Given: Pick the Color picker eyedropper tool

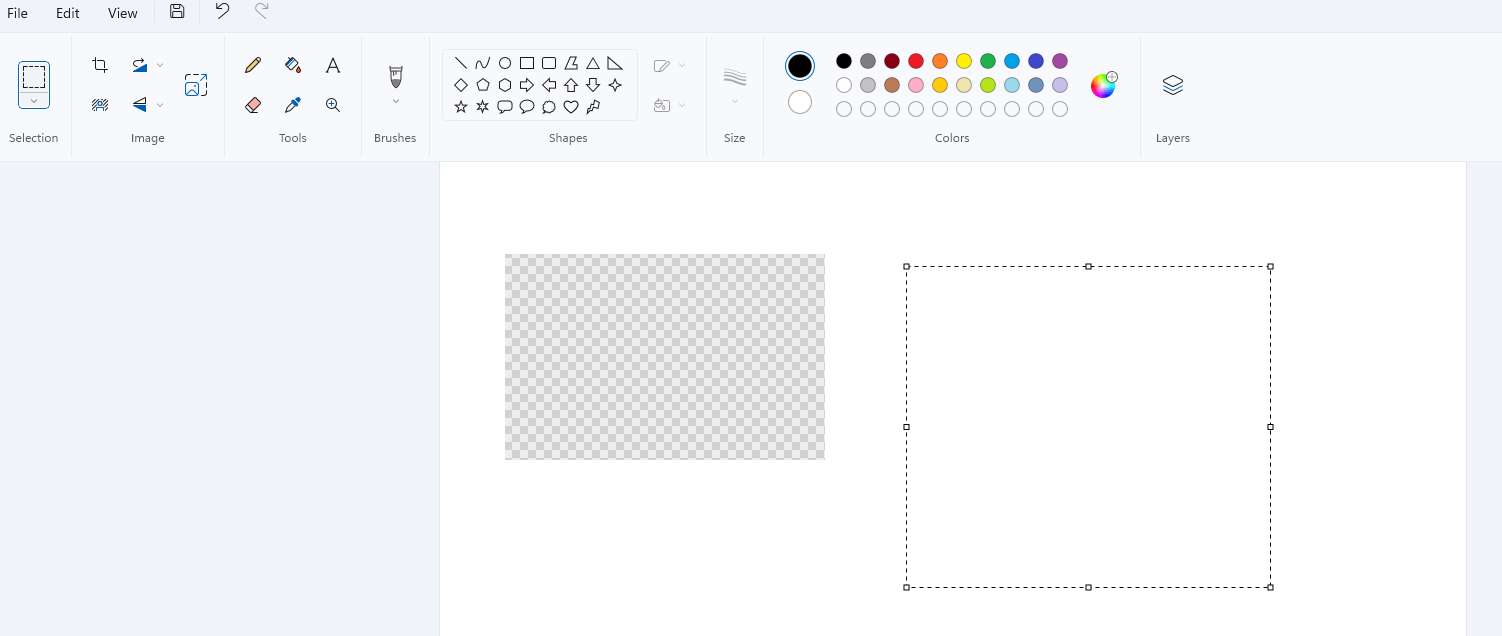Looking at the screenshot, I should 292,104.
